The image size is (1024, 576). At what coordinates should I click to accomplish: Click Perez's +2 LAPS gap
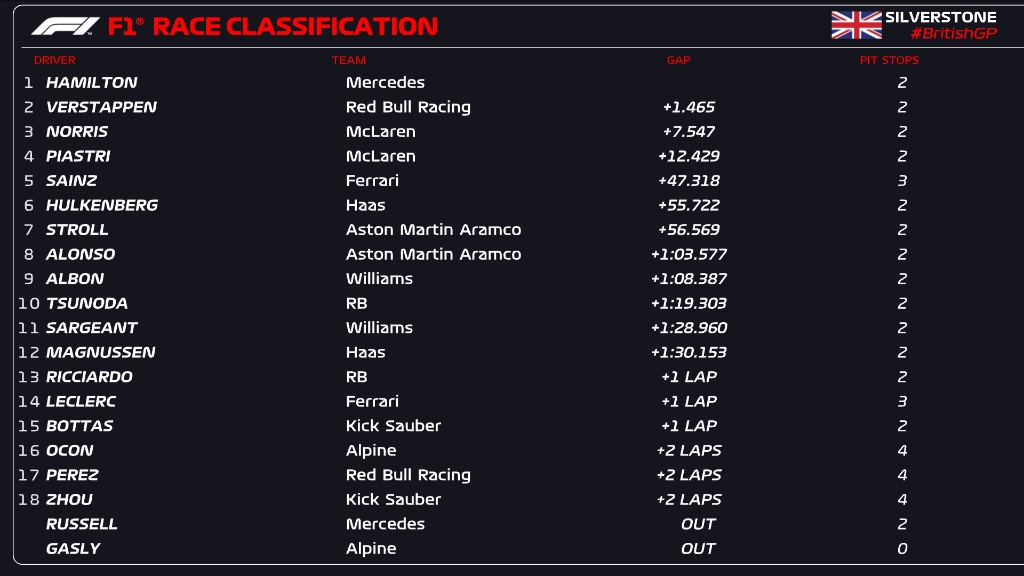(689, 475)
